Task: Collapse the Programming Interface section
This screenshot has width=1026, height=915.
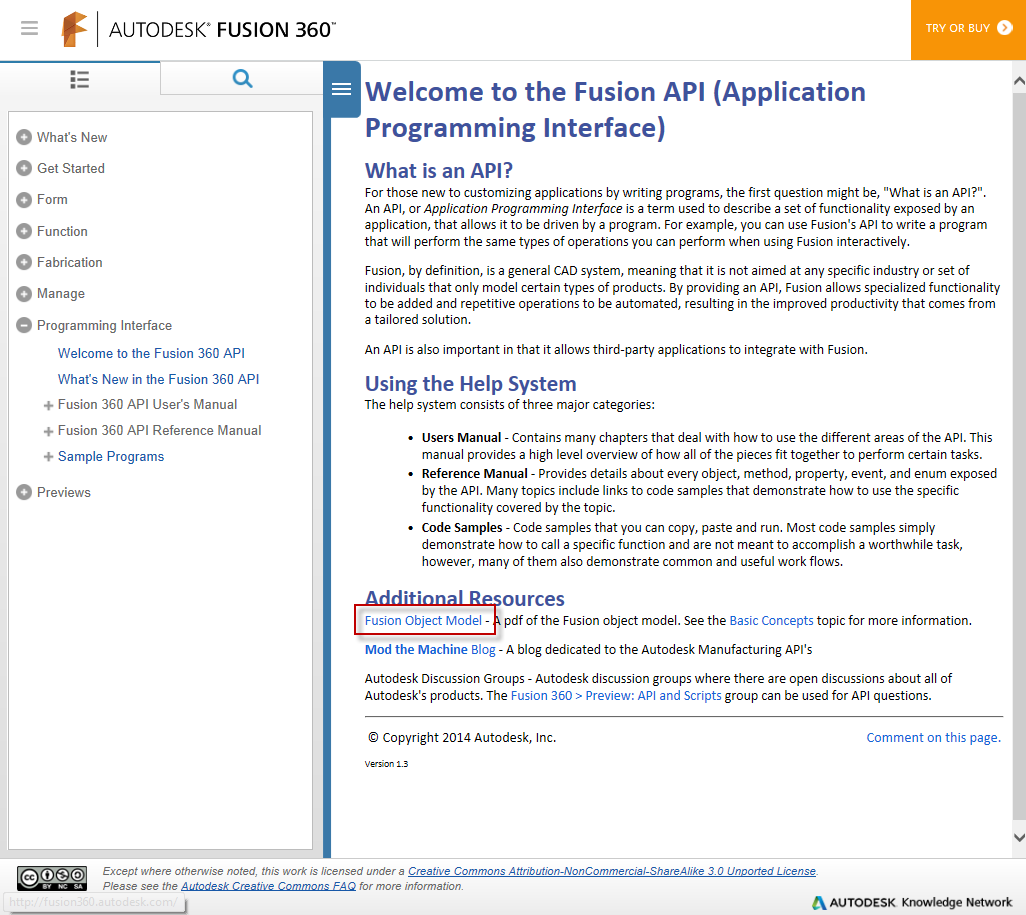Action: [24, 325]
